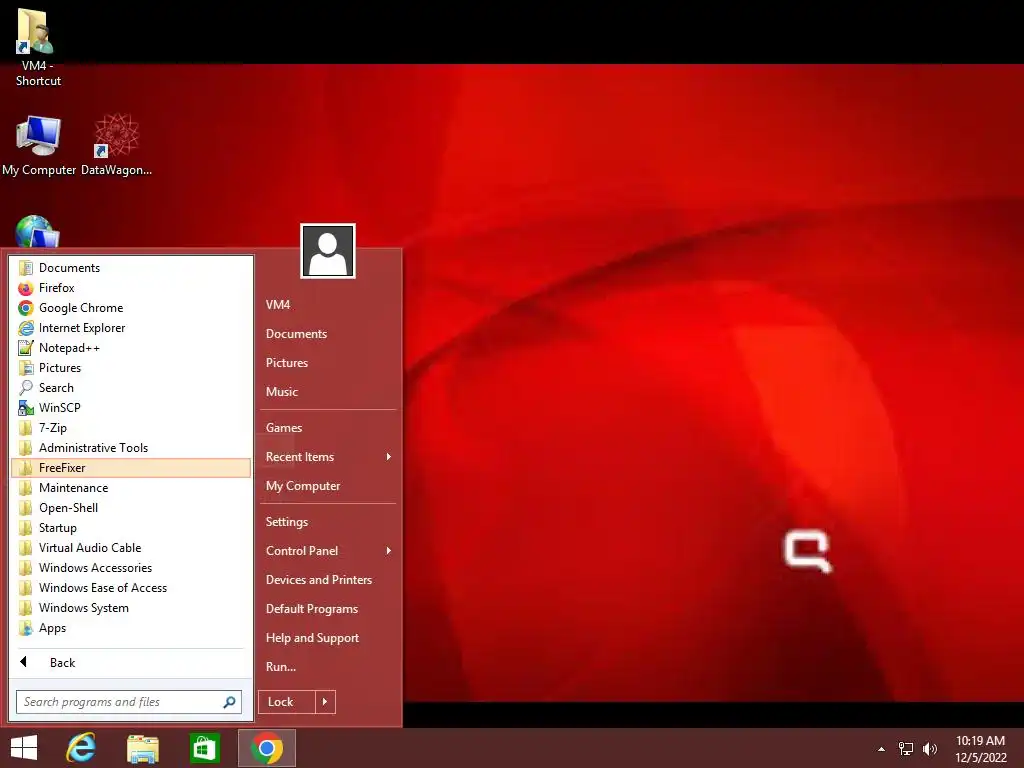Viewport: 1024px width, 768px height.
Task: Expand the Startup folder
Action: point(131,528)
